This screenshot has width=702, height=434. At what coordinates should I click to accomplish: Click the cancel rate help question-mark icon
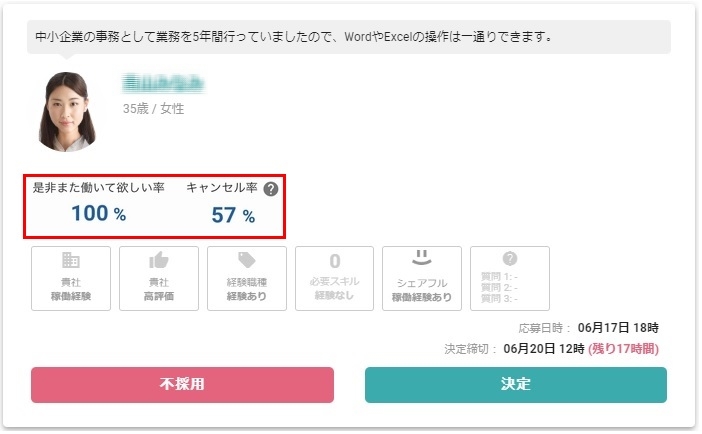tap(270, 189)
